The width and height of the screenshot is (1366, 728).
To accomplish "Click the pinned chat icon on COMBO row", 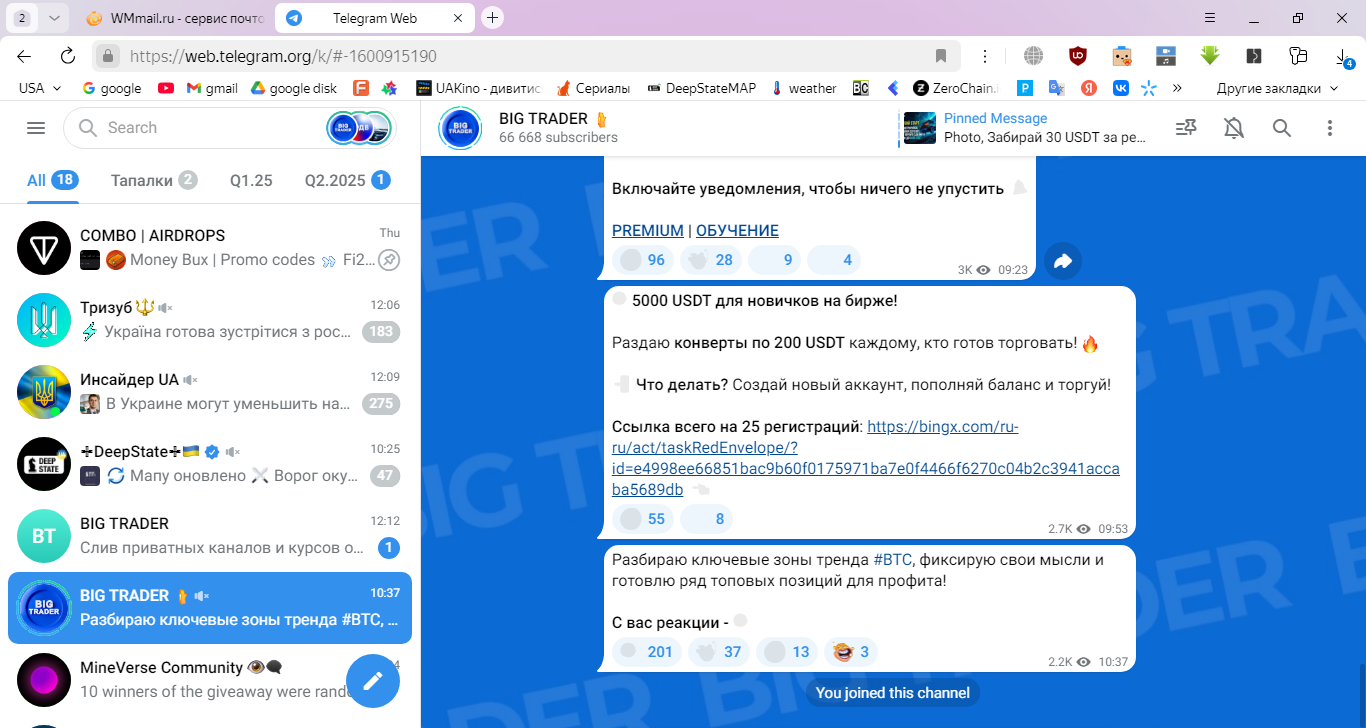I will 389,260.
